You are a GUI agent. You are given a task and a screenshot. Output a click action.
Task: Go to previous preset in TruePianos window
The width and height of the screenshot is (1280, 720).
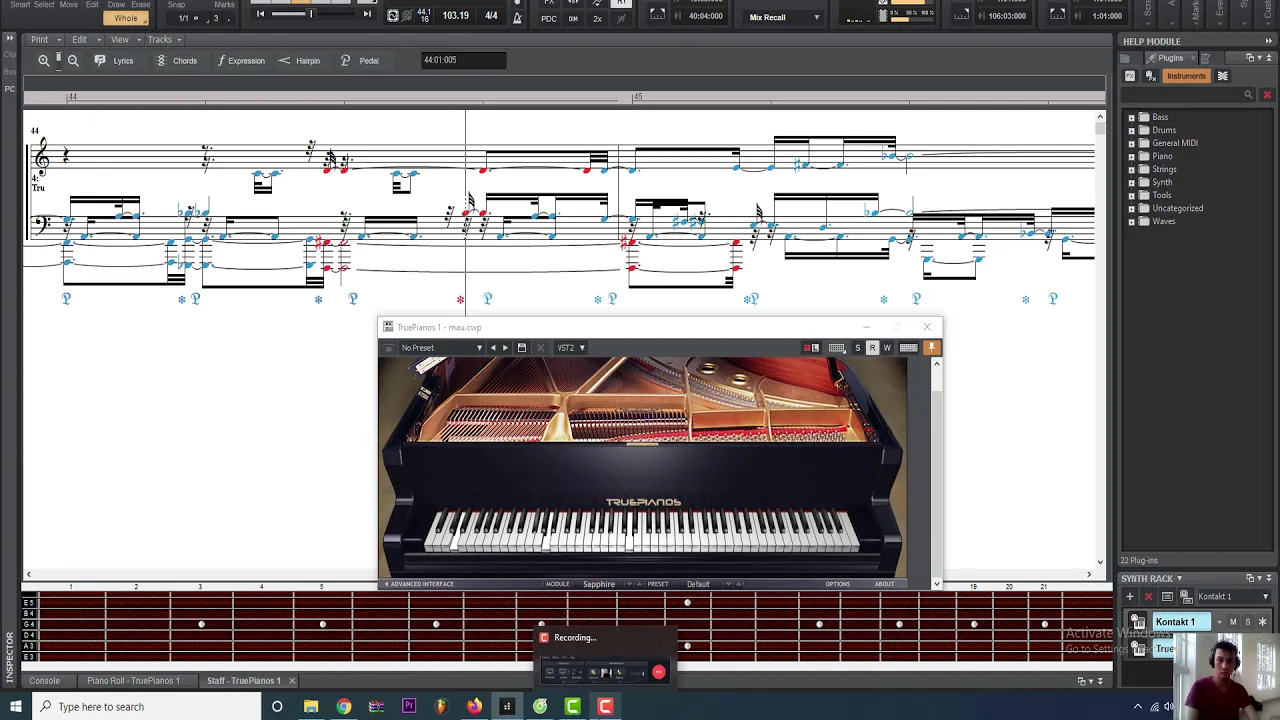[492, 348]
